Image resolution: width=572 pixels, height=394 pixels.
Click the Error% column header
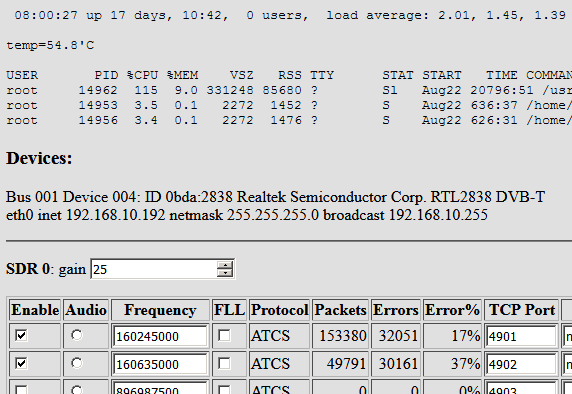pos(452,310)
